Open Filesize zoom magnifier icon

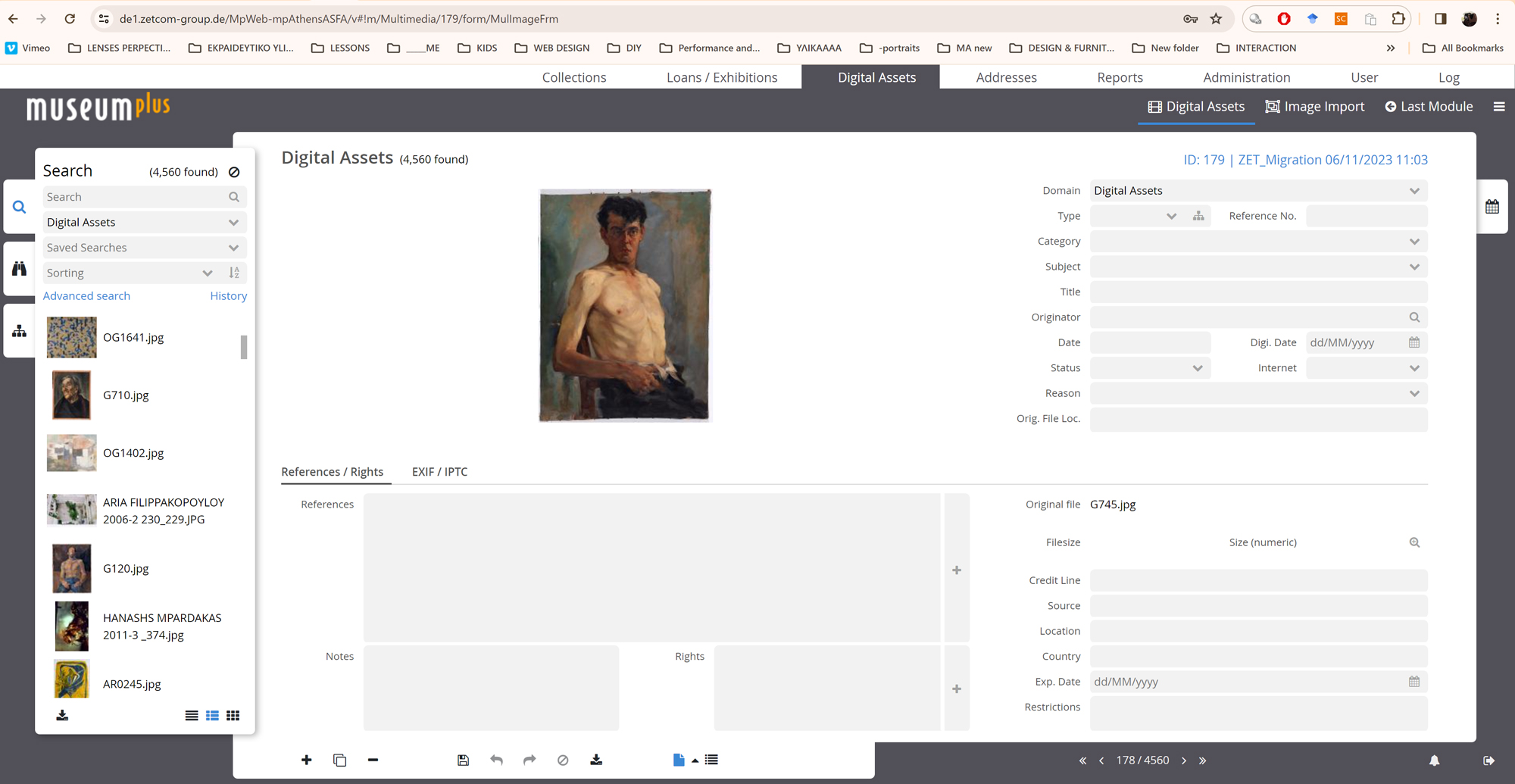point(1414,542)
